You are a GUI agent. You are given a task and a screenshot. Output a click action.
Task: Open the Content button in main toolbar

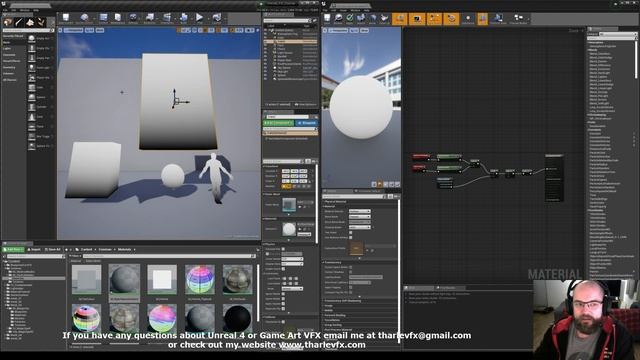click(103, 18)
